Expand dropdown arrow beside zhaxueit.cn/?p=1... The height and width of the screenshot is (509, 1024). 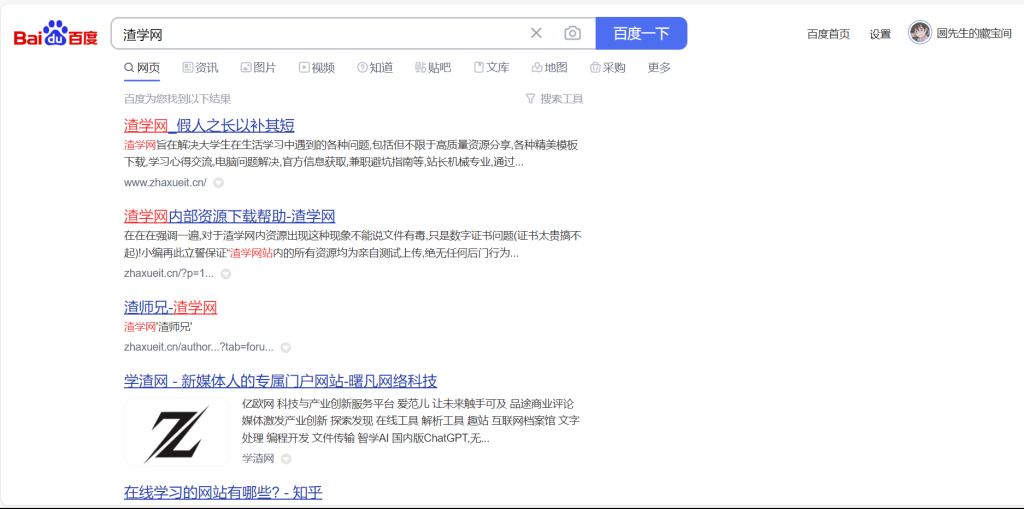coord(226,274)
